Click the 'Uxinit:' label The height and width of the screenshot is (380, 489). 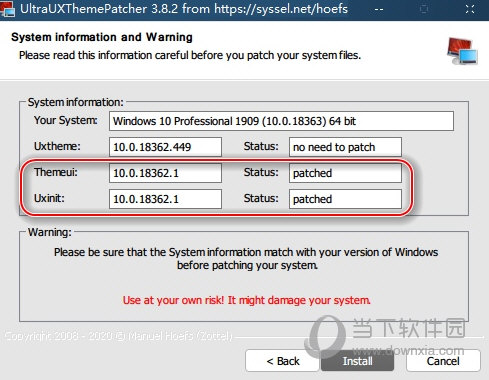point(49,198)
